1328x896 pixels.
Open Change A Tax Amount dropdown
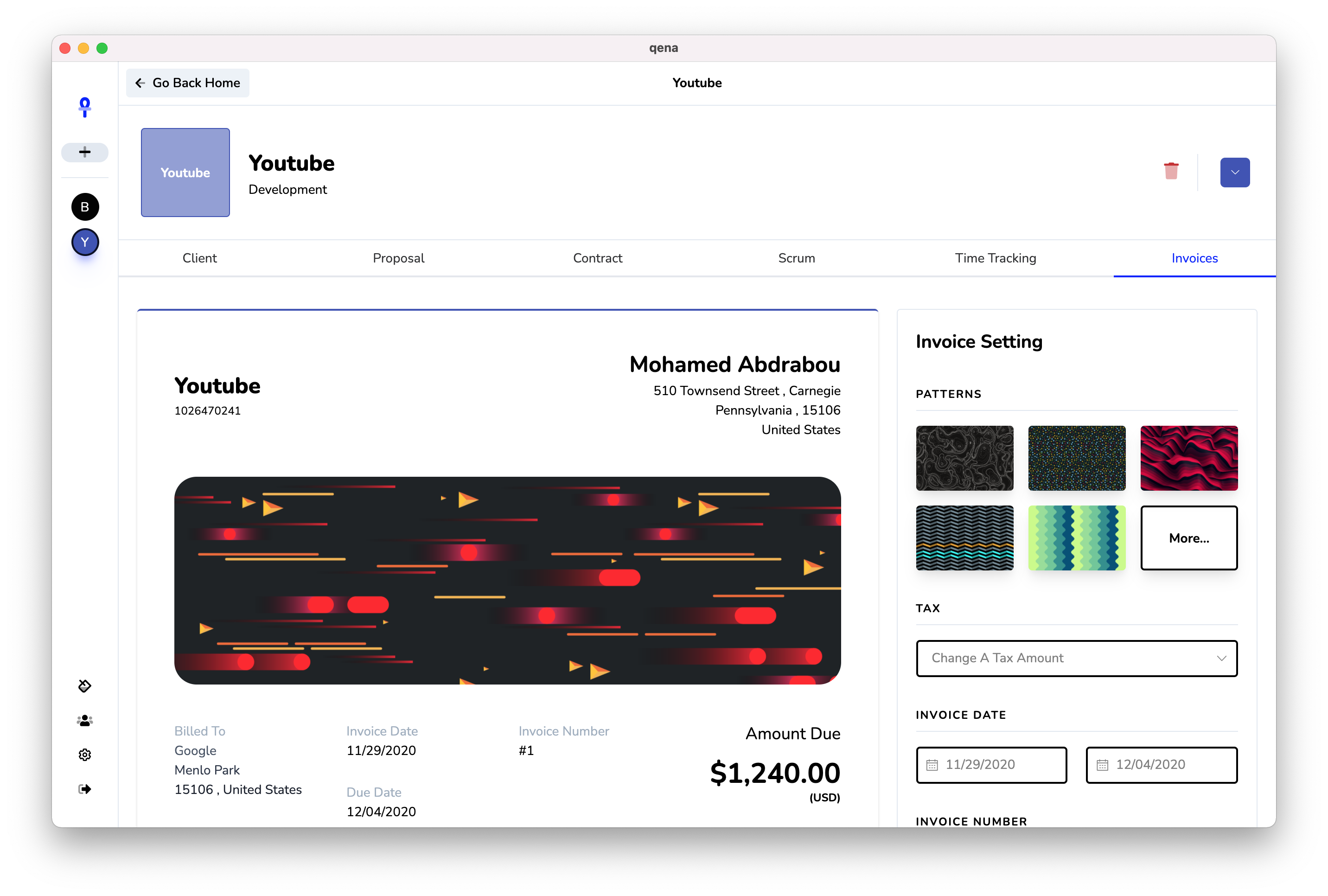pyautogui.click(x=1076, y=658)
